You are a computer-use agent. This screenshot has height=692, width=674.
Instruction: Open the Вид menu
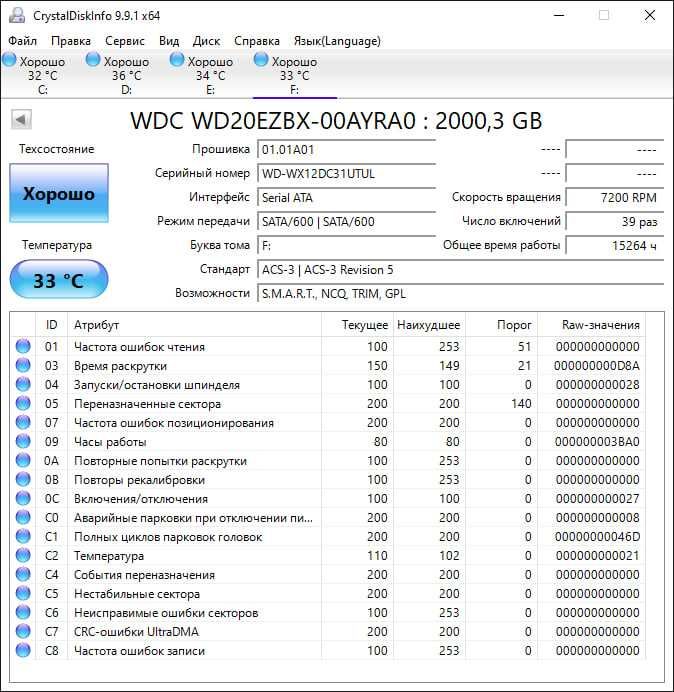click(x=169, y=41)
